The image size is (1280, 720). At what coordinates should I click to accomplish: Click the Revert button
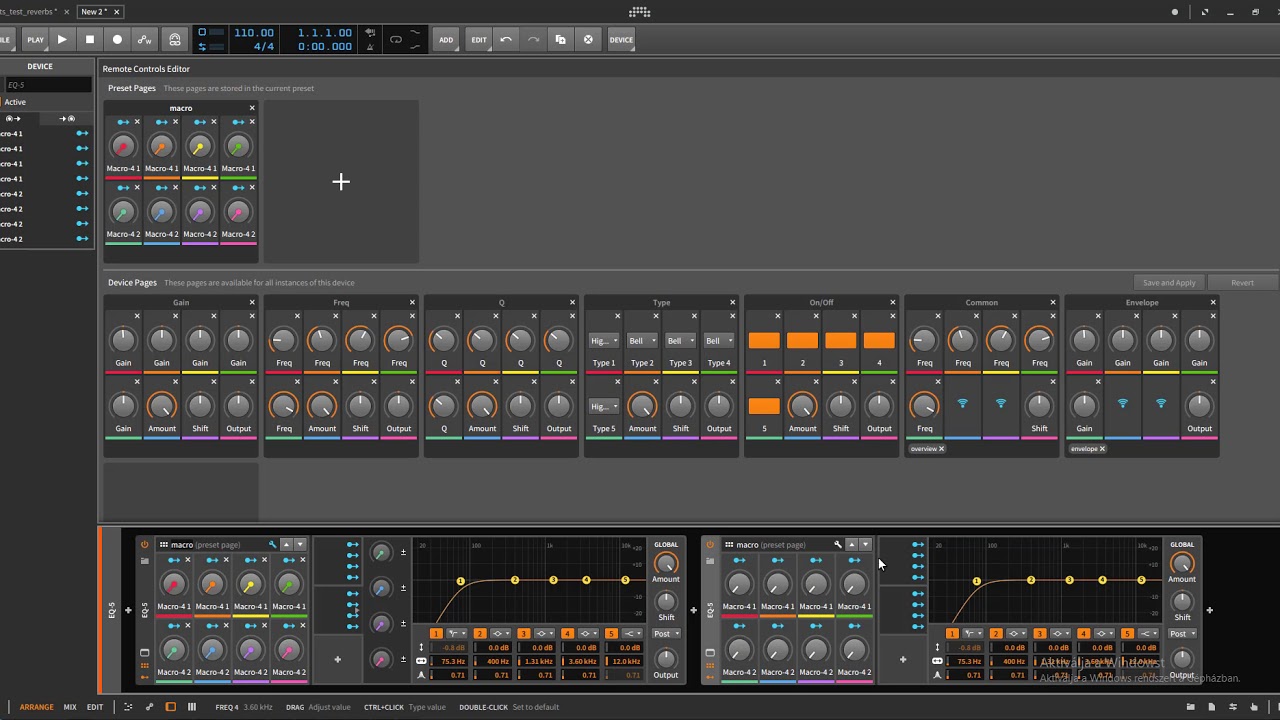pos(1242,282)
